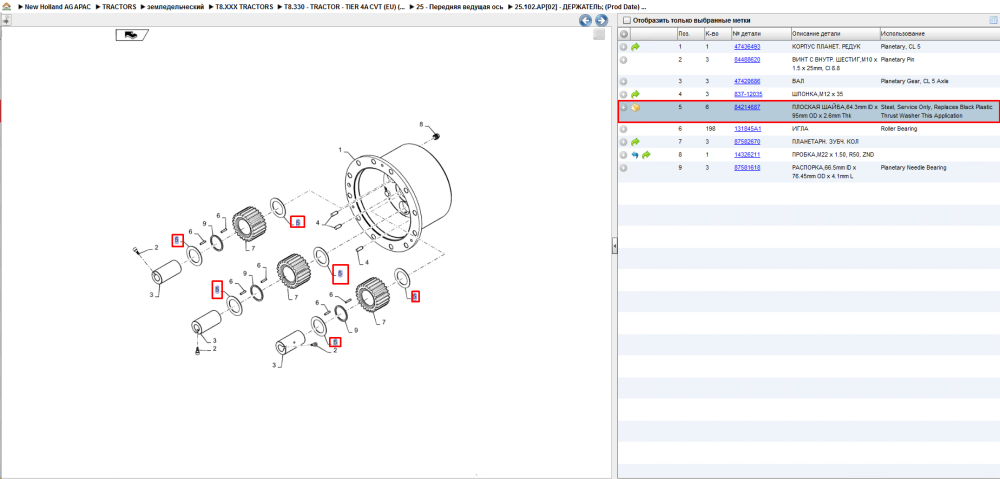This screenshot has height=479, width=1000.
Task: Open part number link 837-12035
Action: [747, 94]
